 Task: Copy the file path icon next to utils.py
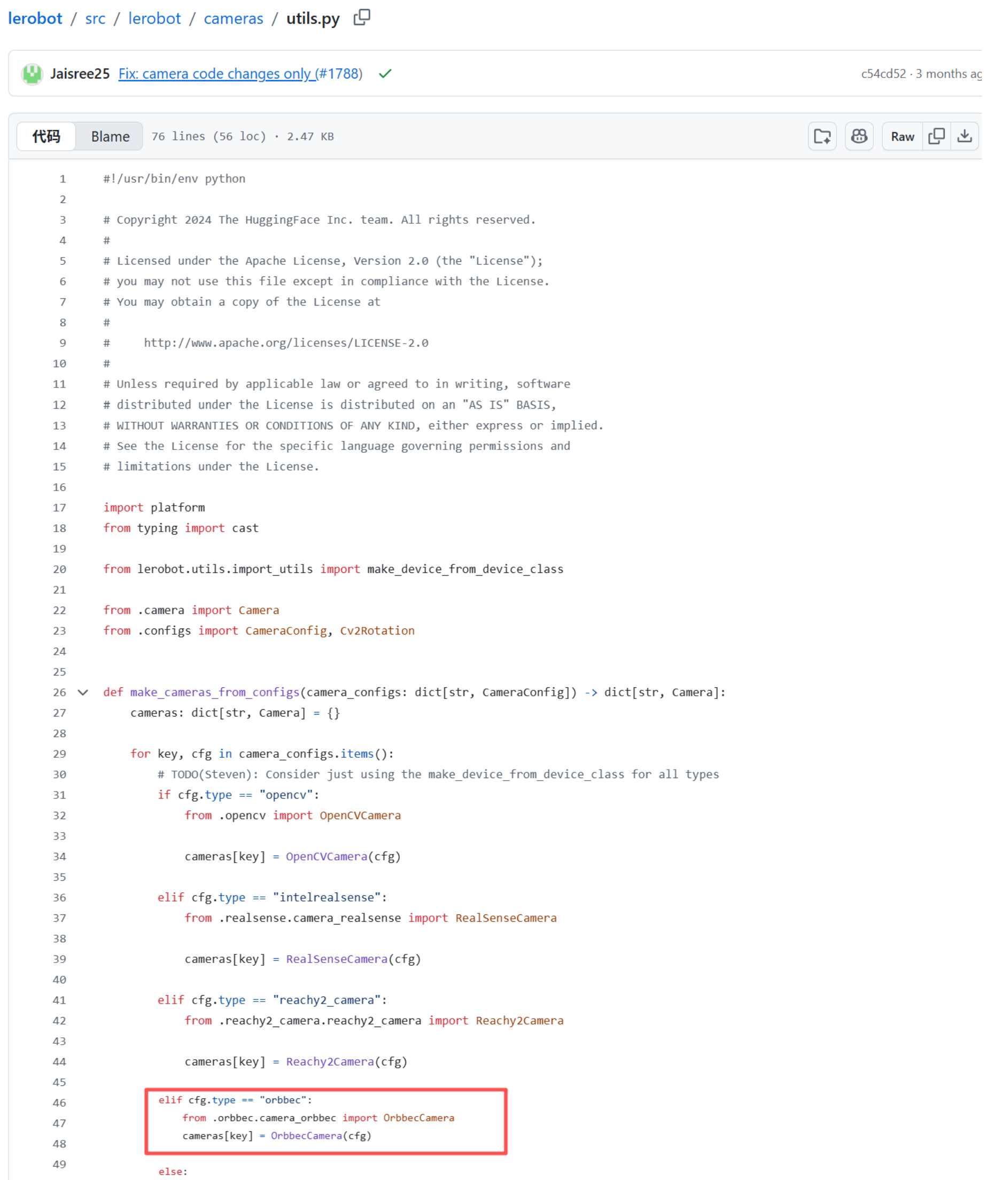pyautogui.click(x=361, y=18)
